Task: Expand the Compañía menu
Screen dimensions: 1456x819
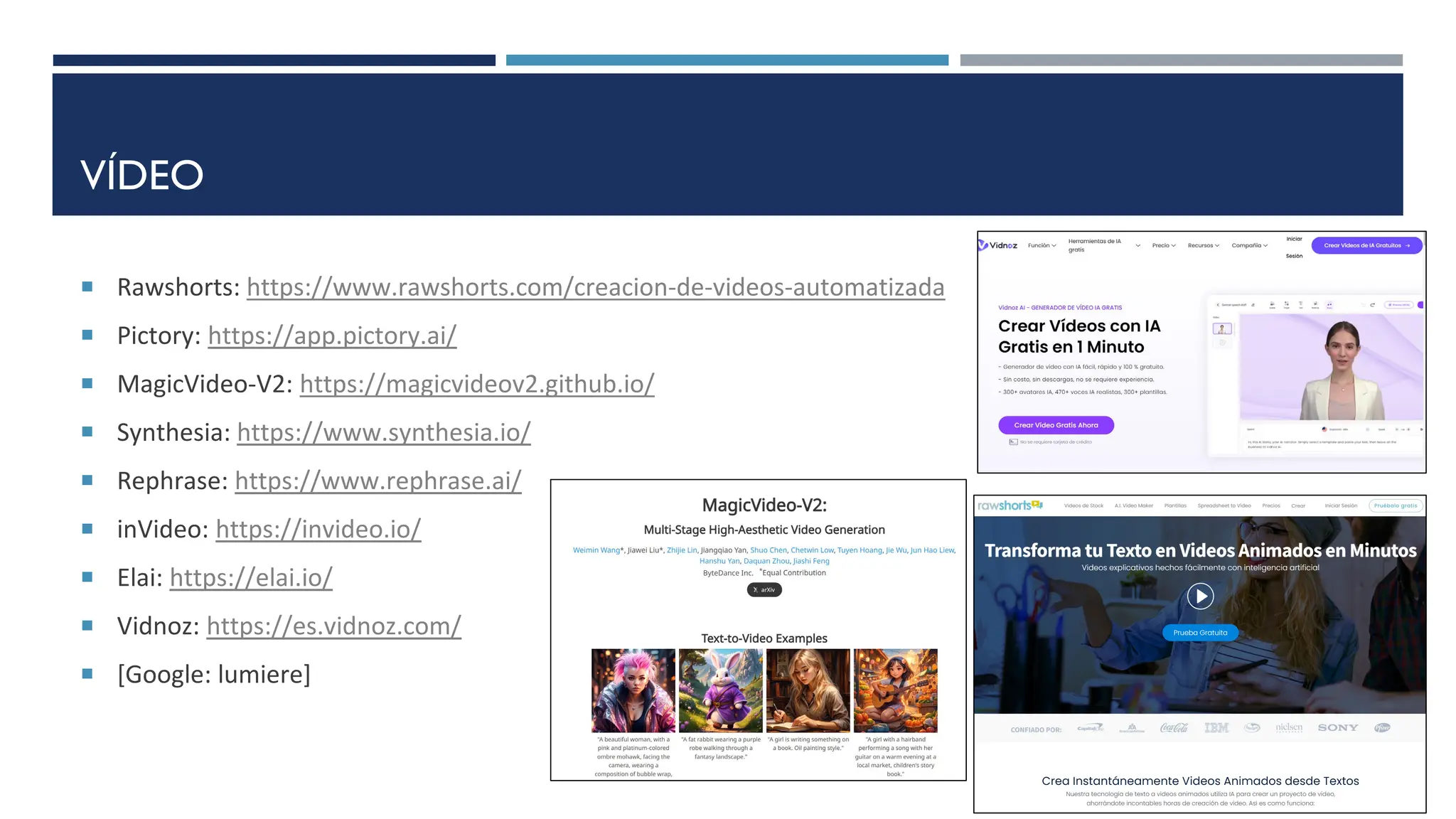Action: [x=1249, y=245]
